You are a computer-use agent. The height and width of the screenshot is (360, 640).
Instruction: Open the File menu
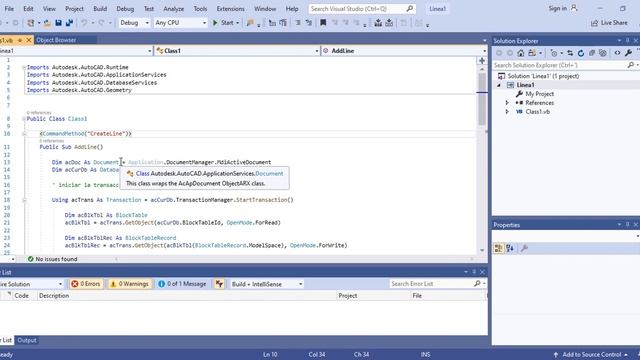click(x=9, y=9)
